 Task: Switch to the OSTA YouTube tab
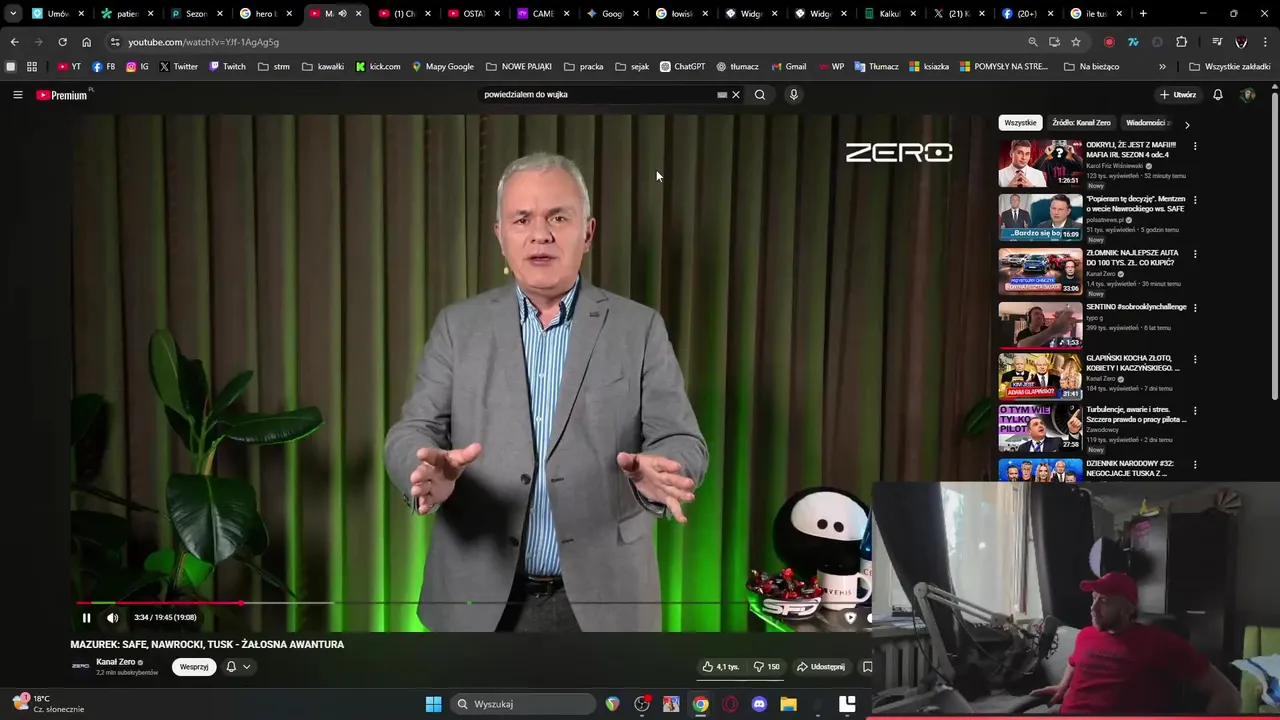click(471, 14)
